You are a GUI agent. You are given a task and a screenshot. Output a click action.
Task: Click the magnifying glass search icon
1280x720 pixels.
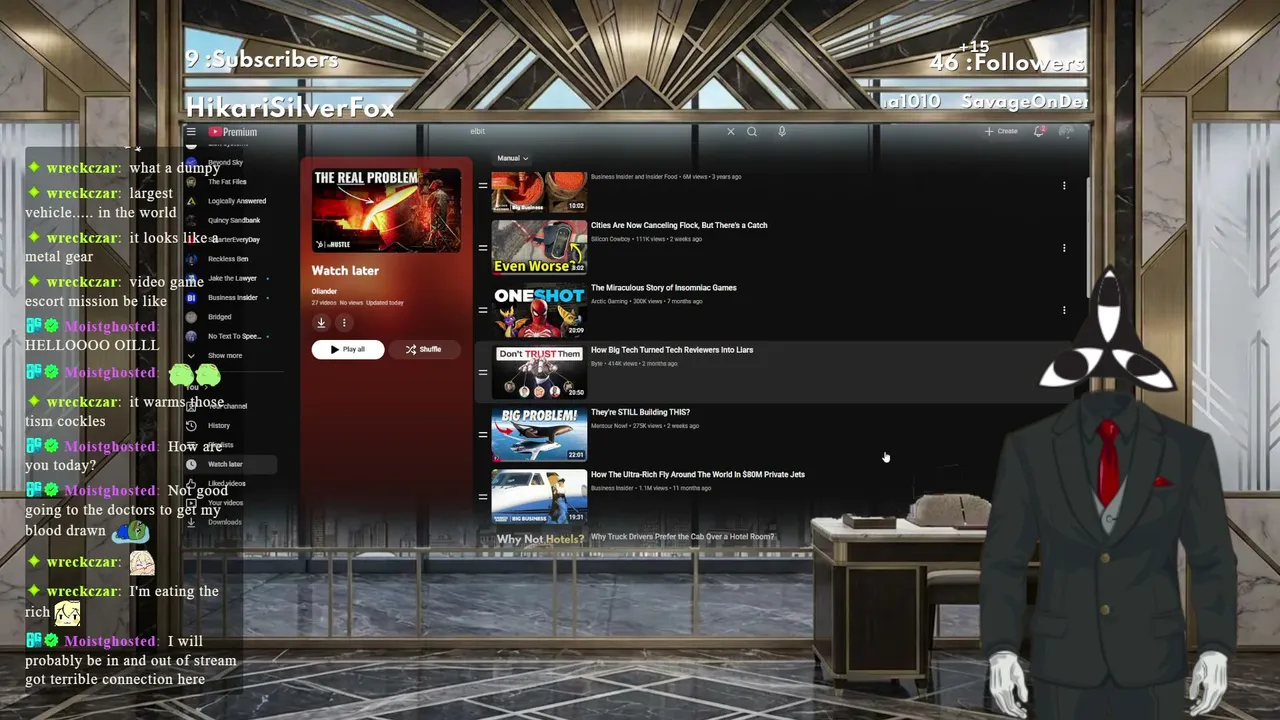point(752,131)
